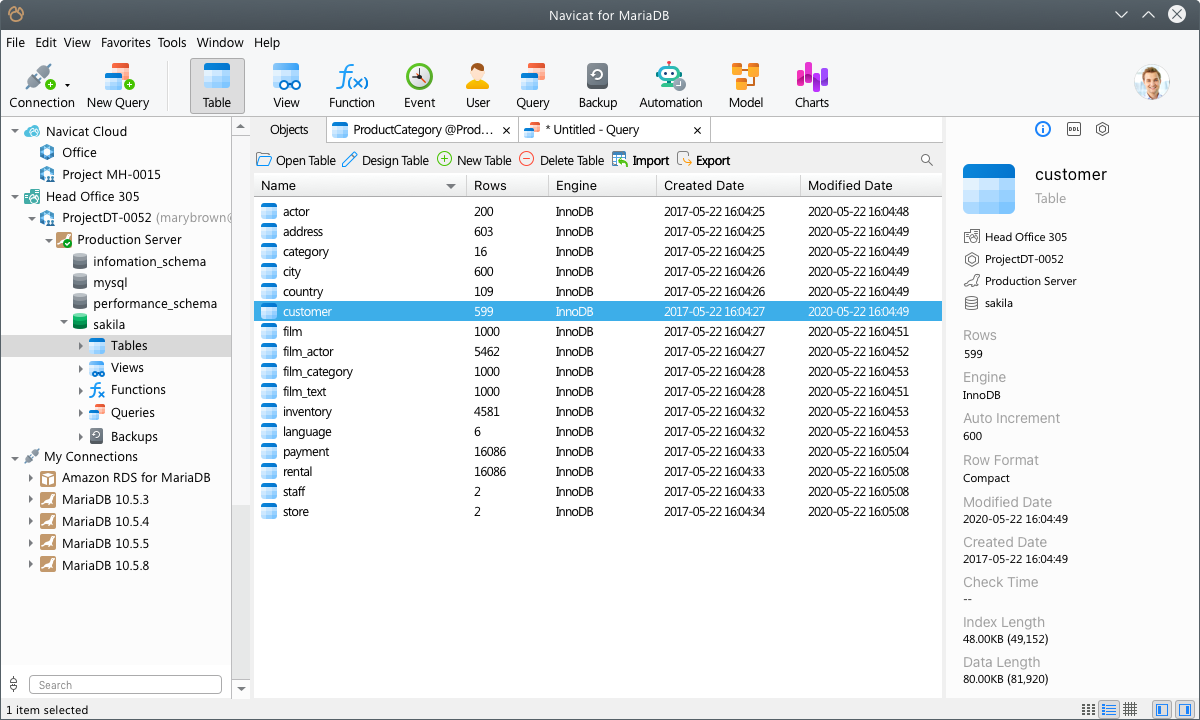Show the general info panel tab icon
The width and height of the screenshot is (1200, 720).
coord(1043,130)
